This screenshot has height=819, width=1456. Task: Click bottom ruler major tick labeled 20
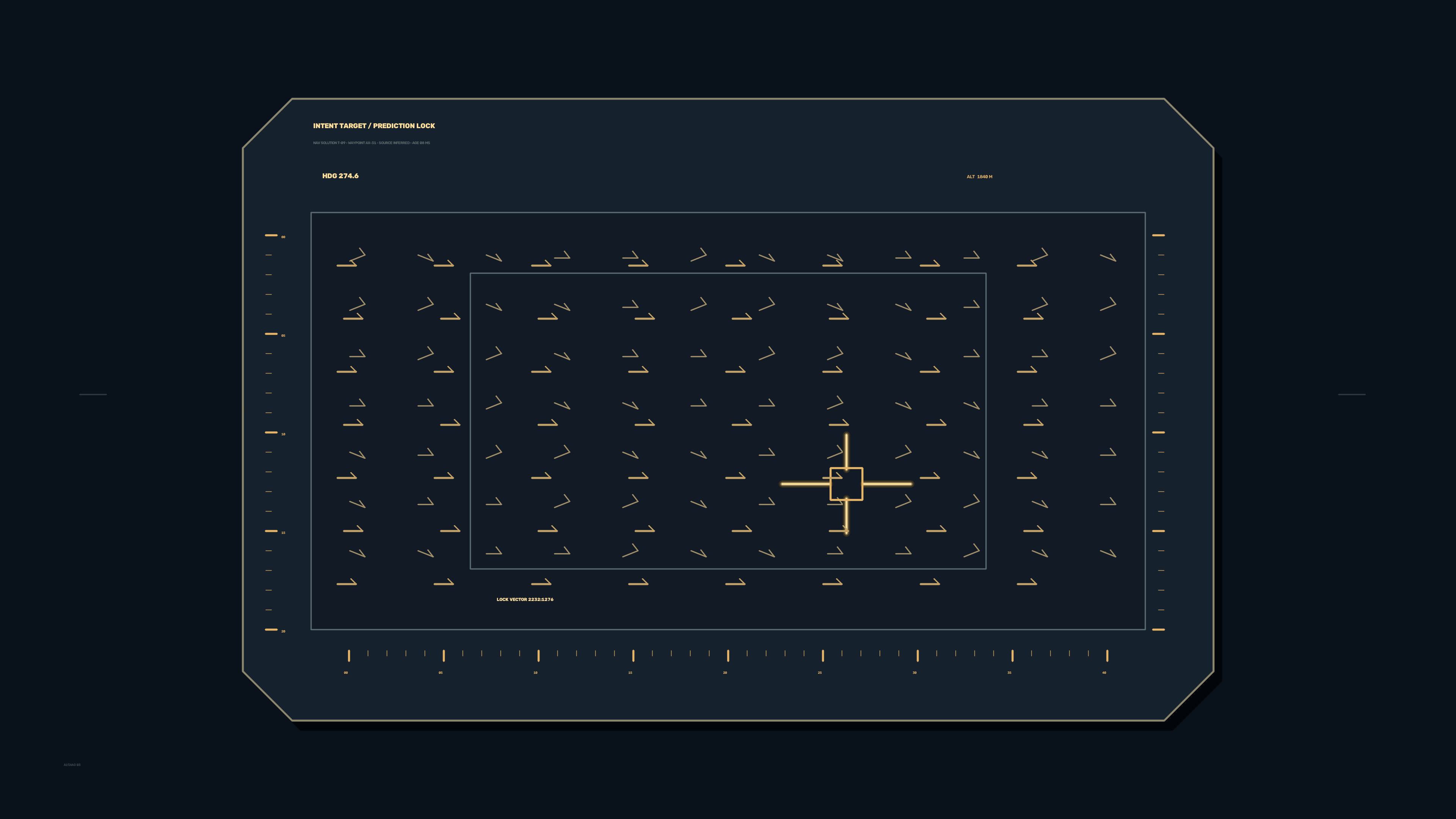click(x=728, y=656)
